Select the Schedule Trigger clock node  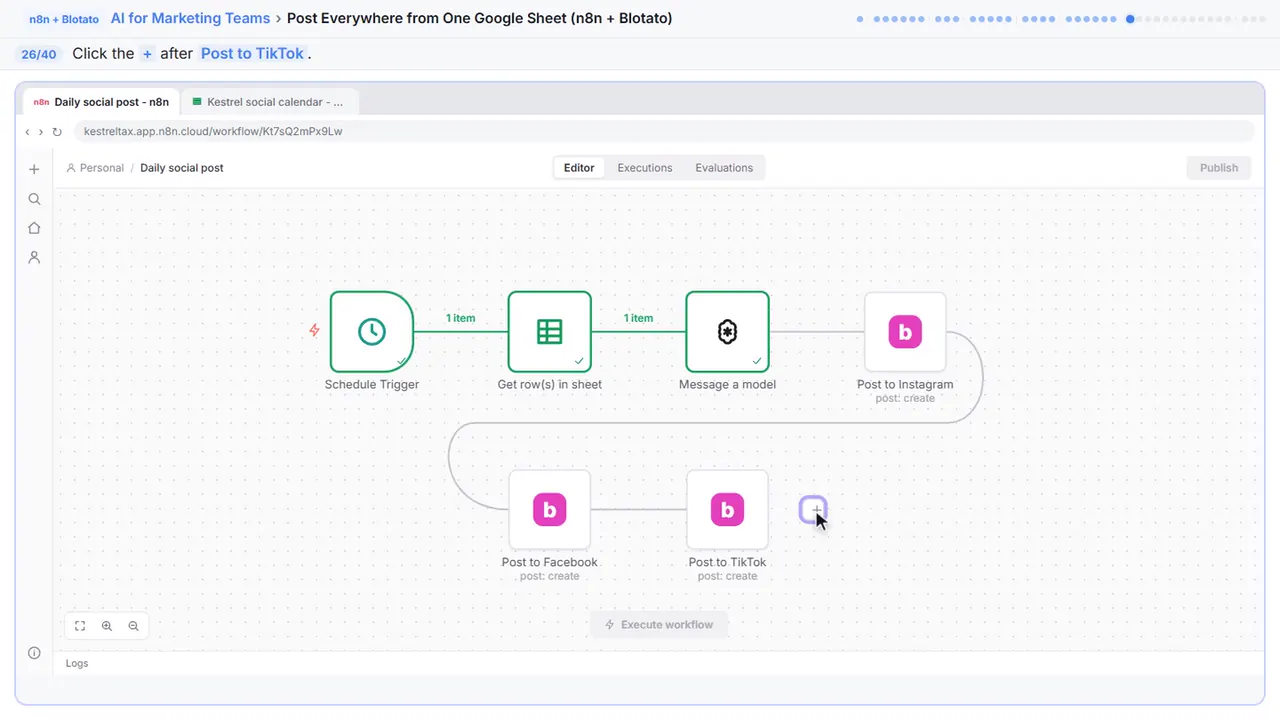(372, 332)
